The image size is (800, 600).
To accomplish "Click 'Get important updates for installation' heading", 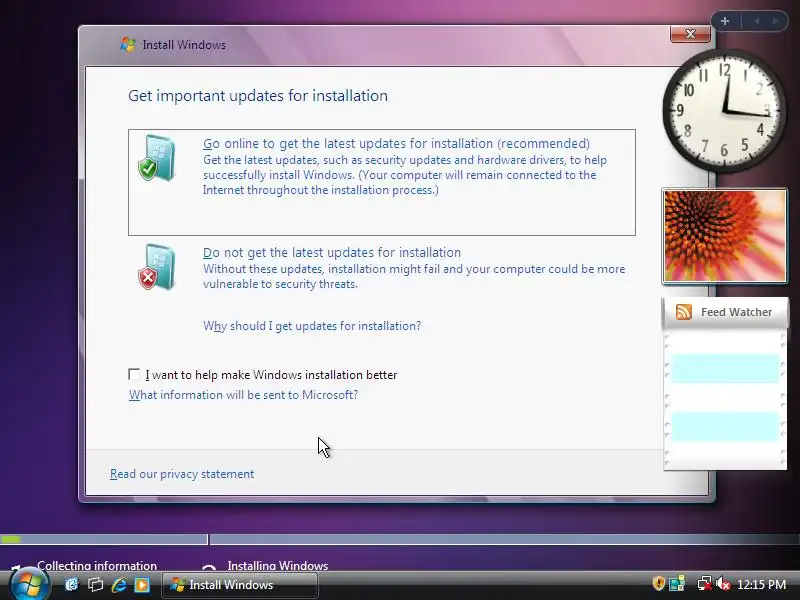I will click(x=258, y=96).
